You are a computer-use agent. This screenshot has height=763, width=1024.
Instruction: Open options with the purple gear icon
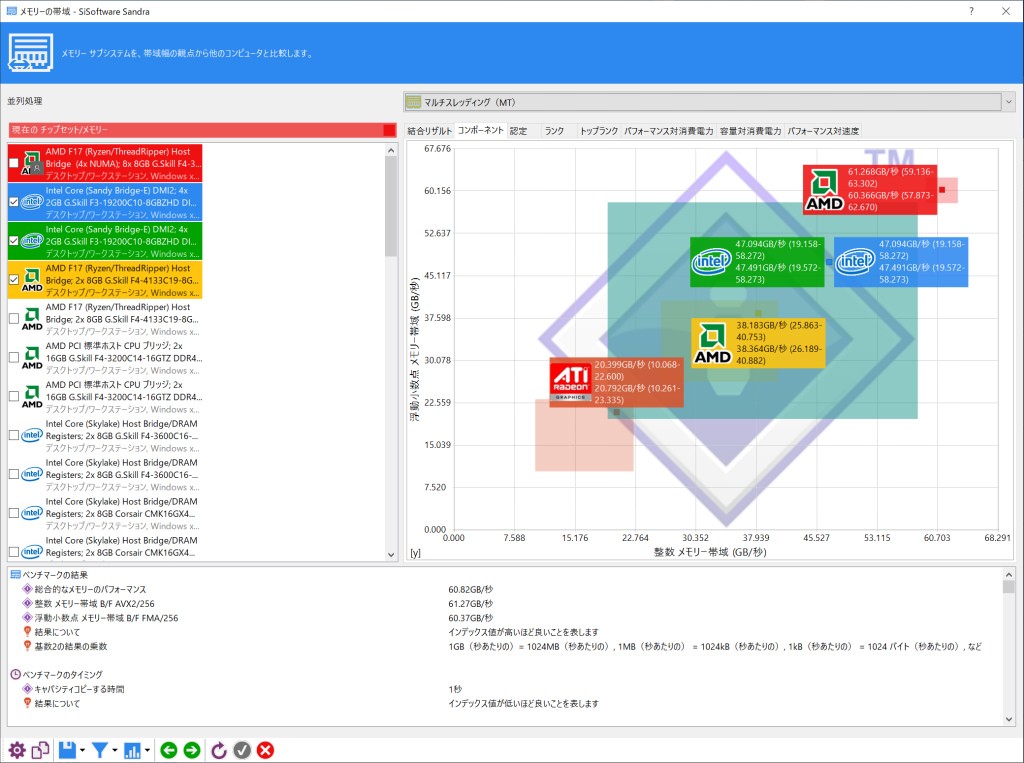(x=17, y=750)
